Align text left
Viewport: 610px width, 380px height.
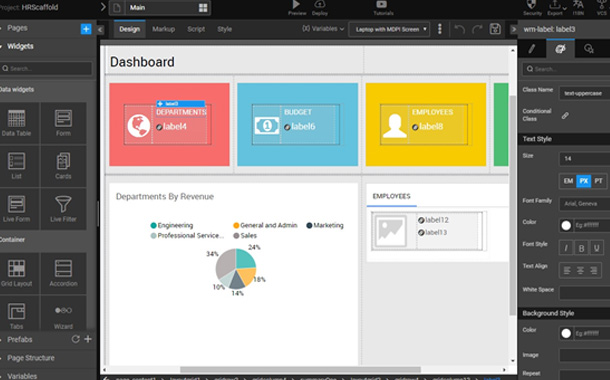pyautogui.click(x=567, y=270)
